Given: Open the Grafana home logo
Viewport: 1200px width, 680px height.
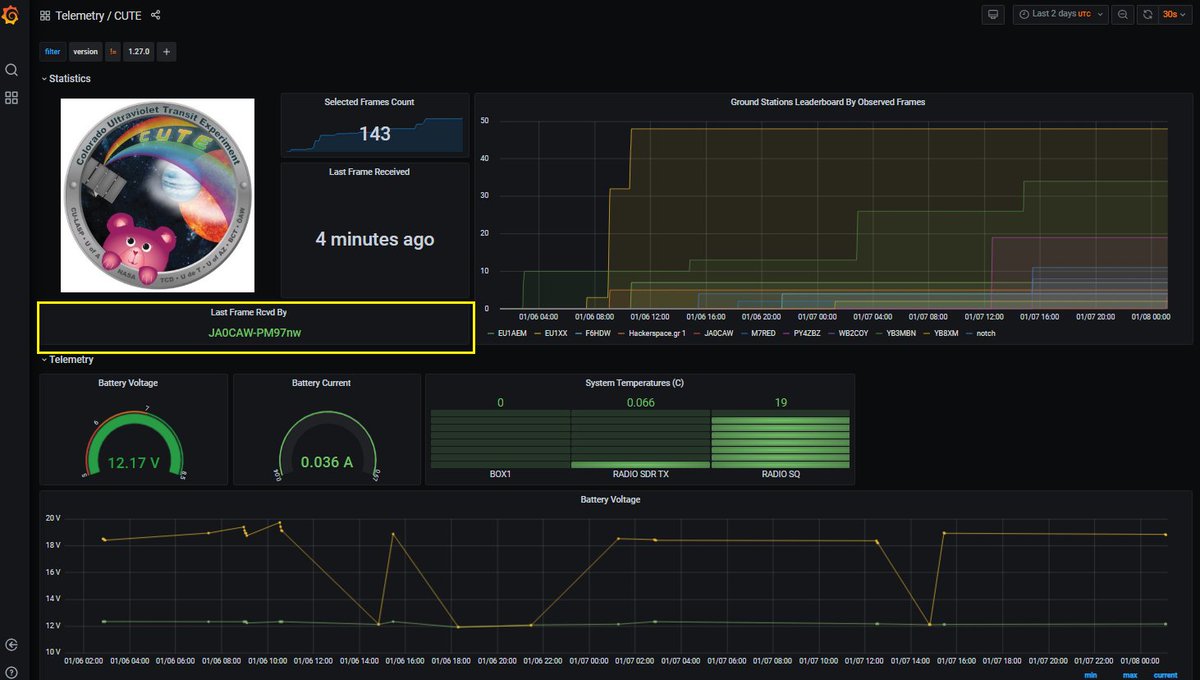Looking at the screenshot, I should [x=12, y=15].
